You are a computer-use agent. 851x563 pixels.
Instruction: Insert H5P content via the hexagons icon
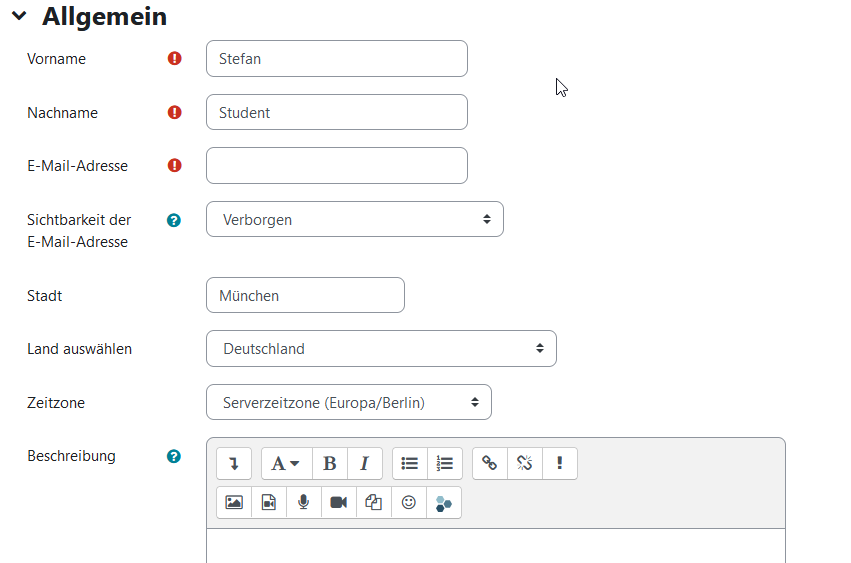[444, 502]
